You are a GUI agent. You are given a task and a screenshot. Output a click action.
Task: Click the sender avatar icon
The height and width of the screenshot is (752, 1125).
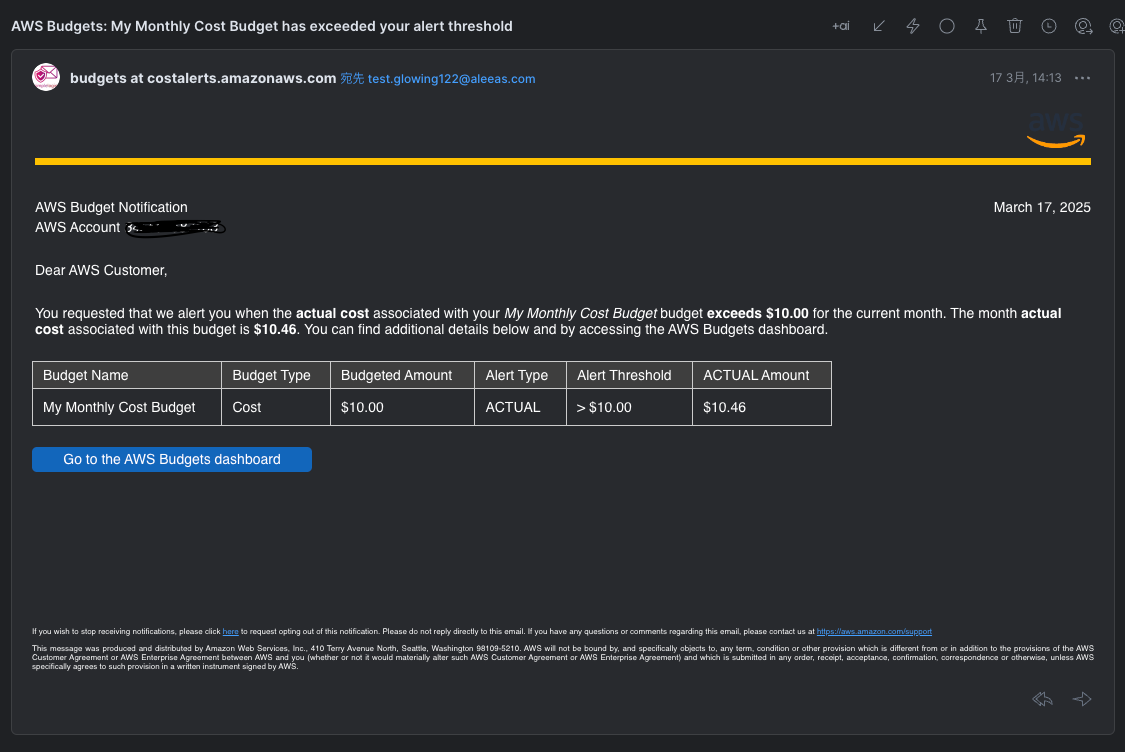(46, 77)
